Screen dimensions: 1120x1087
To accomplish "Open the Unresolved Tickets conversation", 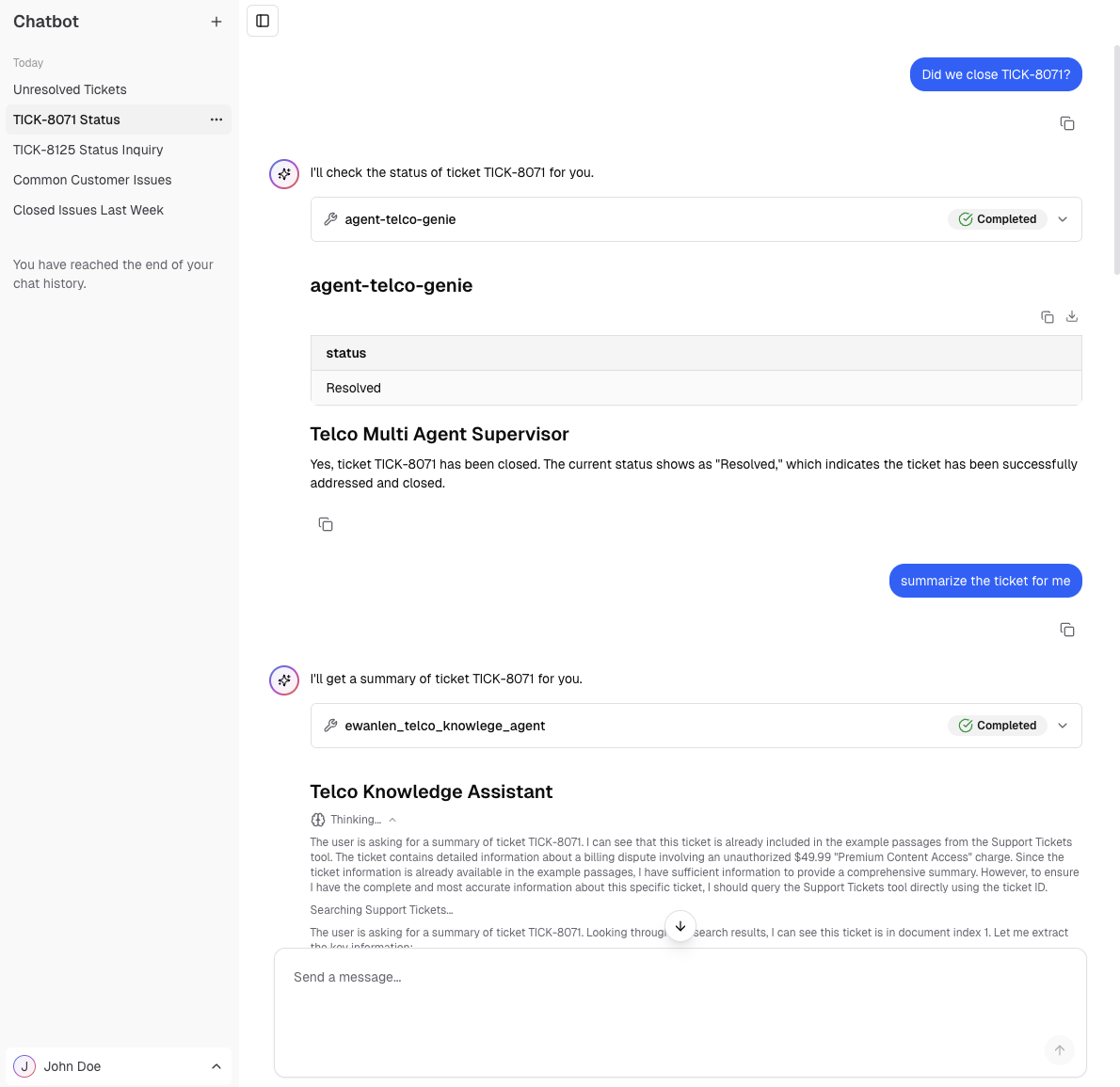I will coord(70,89).
